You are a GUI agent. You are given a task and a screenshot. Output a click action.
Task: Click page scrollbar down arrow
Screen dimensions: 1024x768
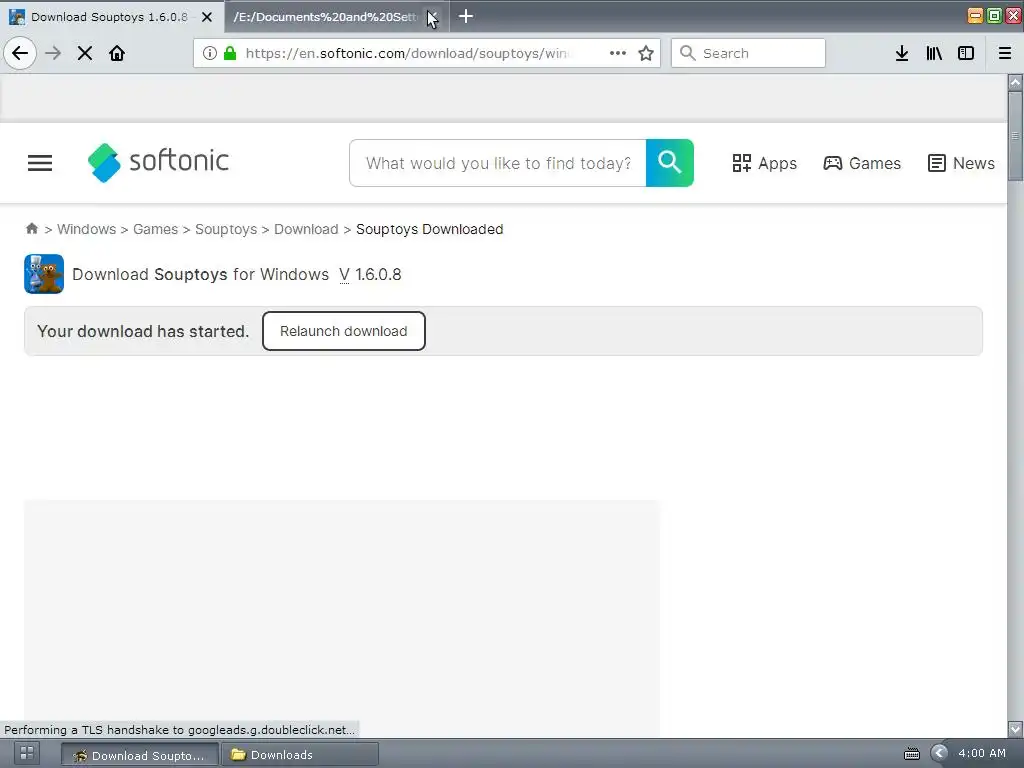1015,728
